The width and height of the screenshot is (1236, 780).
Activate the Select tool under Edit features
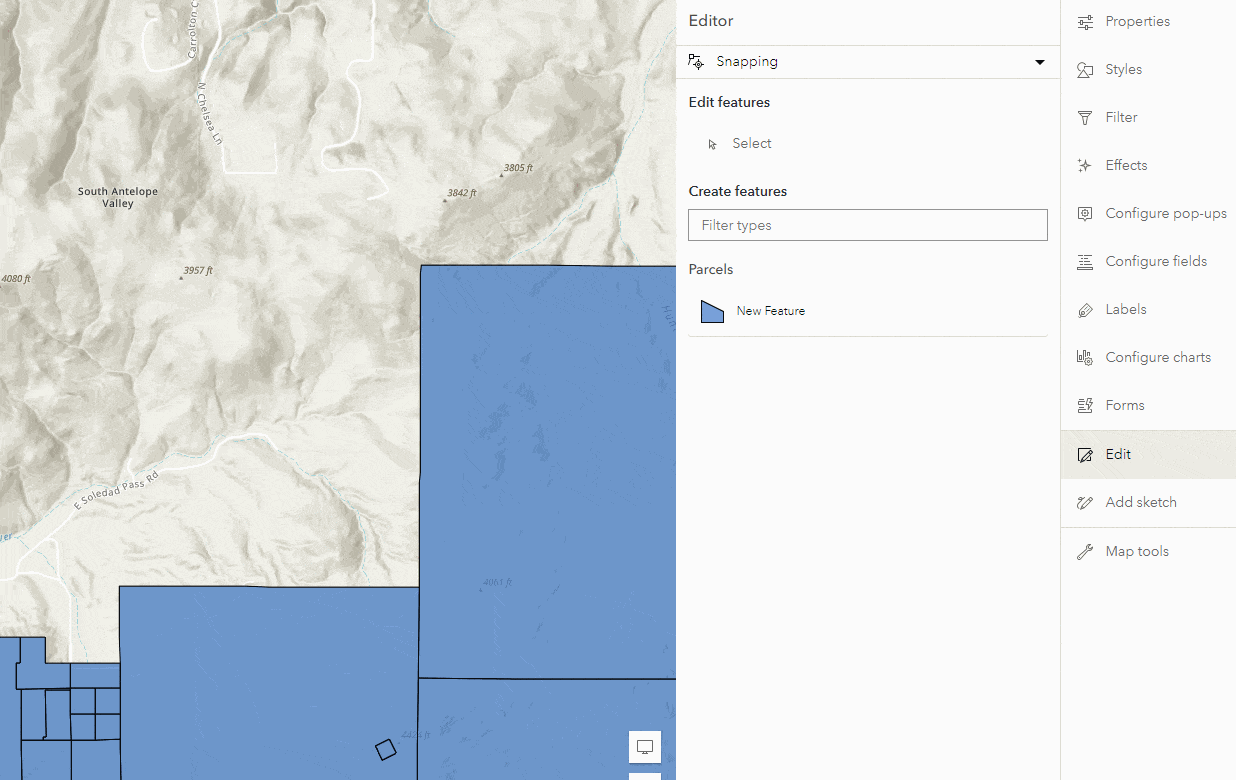coord(751,143)
